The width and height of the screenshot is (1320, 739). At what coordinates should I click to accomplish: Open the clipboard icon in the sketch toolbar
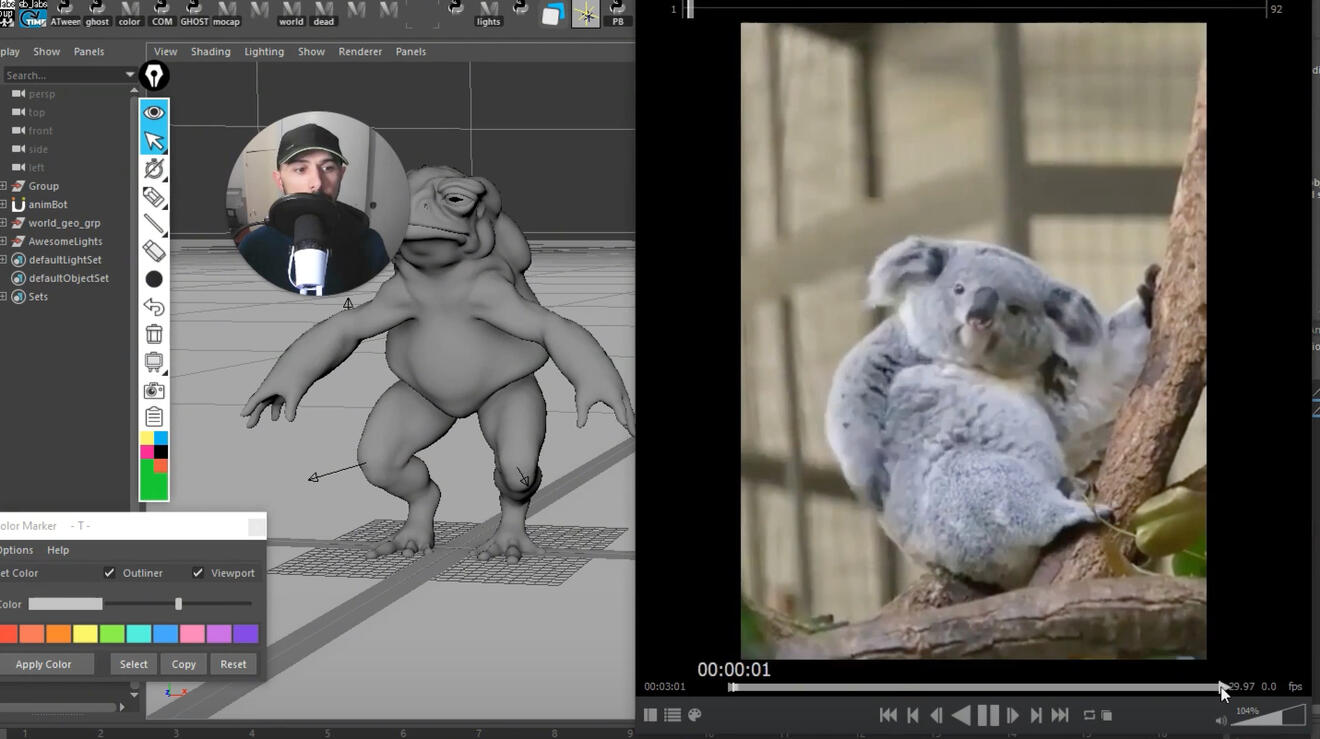[x=154, y=417]
